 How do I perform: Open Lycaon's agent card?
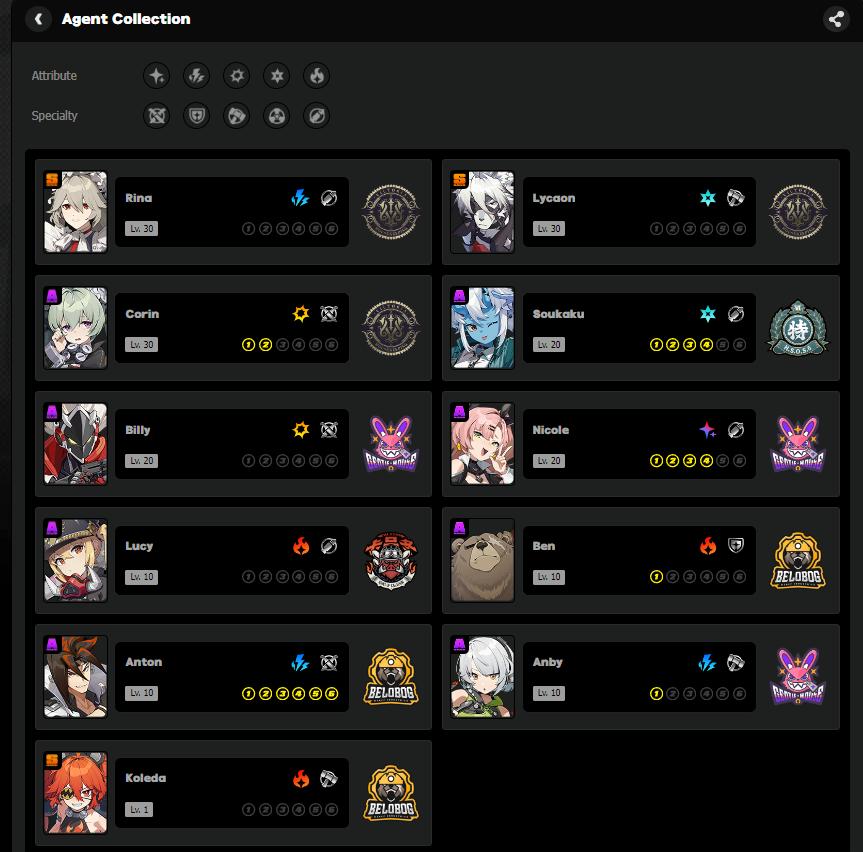(x=641, y=212)
